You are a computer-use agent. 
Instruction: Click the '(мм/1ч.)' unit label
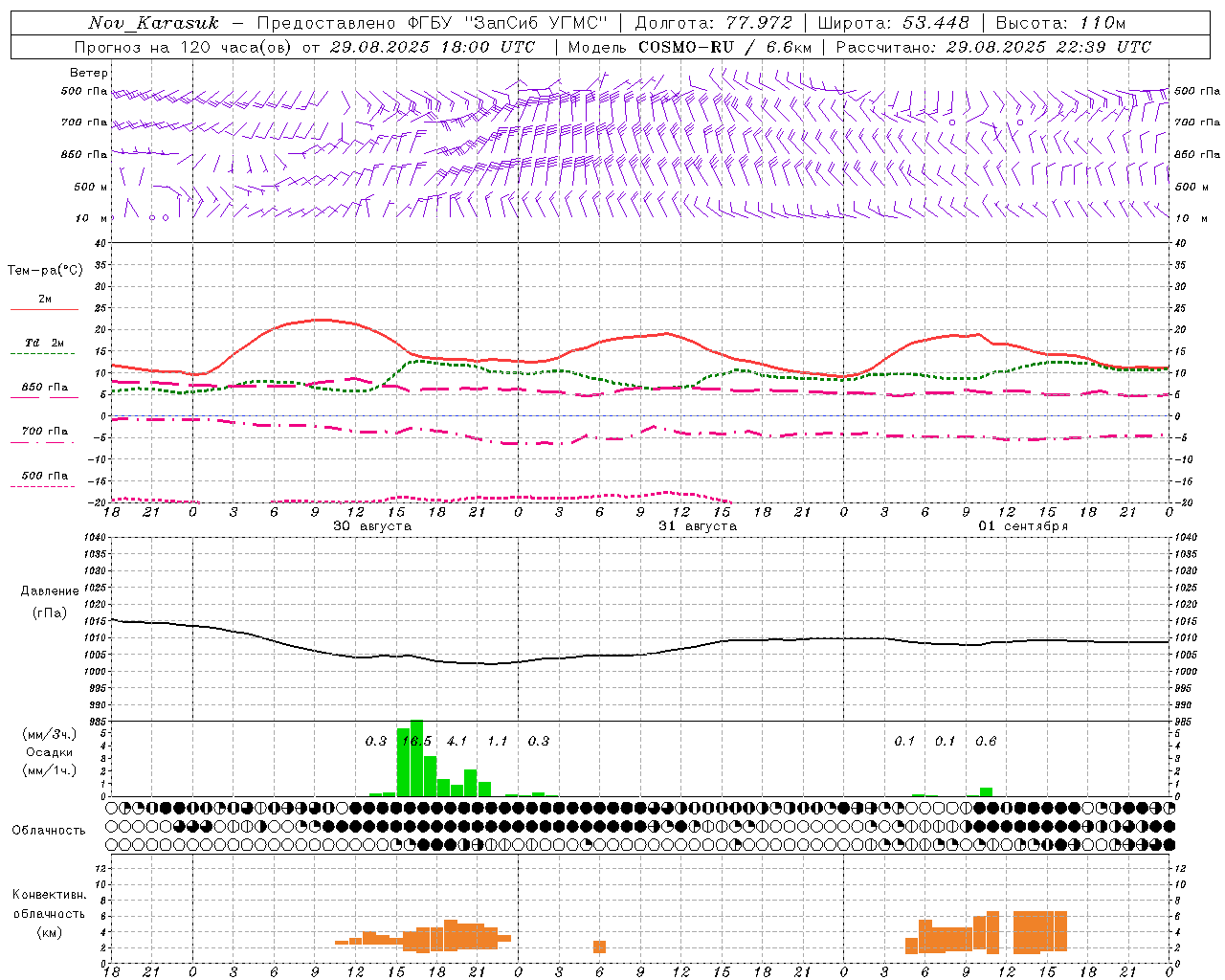click(50, 770)
